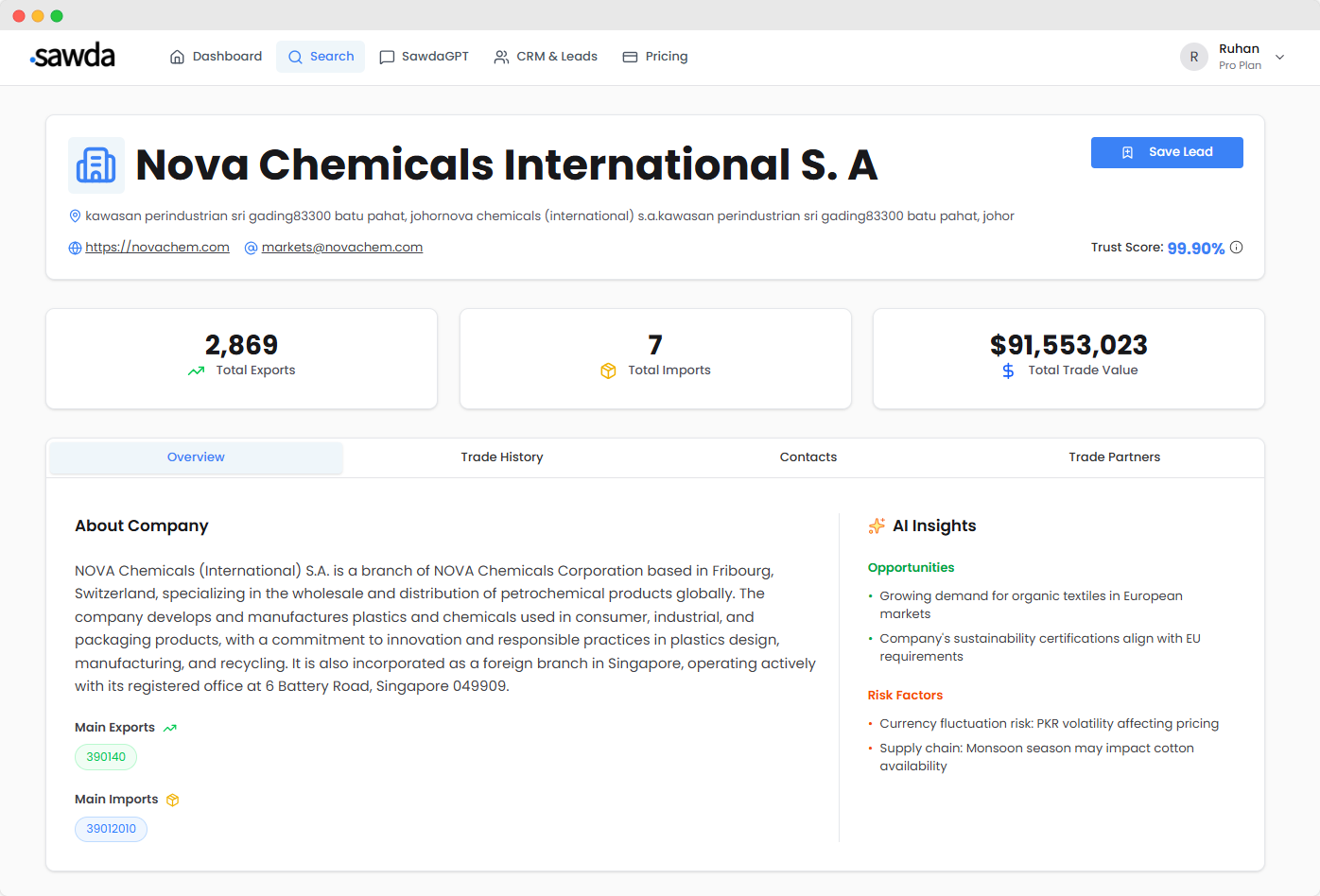Click the globe website icon
The image size is (1320, 896).
pyautogui.click(x=76, y=248)
